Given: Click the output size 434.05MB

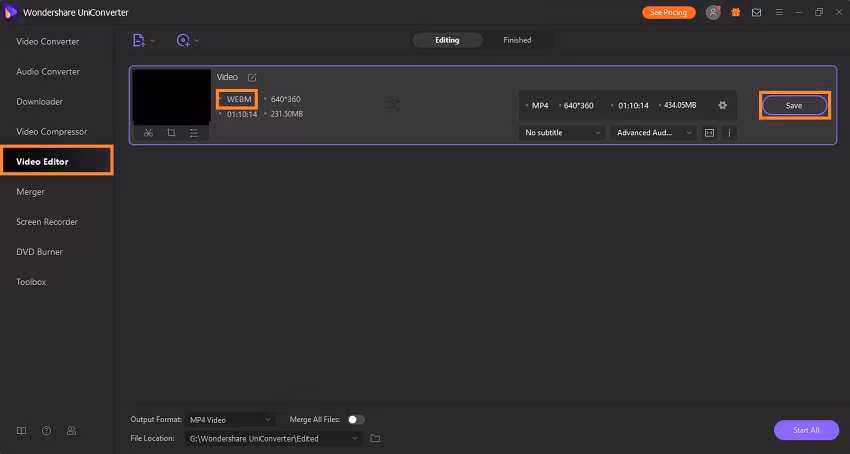Looking at the screenshot, I should [x=680, y=106].
